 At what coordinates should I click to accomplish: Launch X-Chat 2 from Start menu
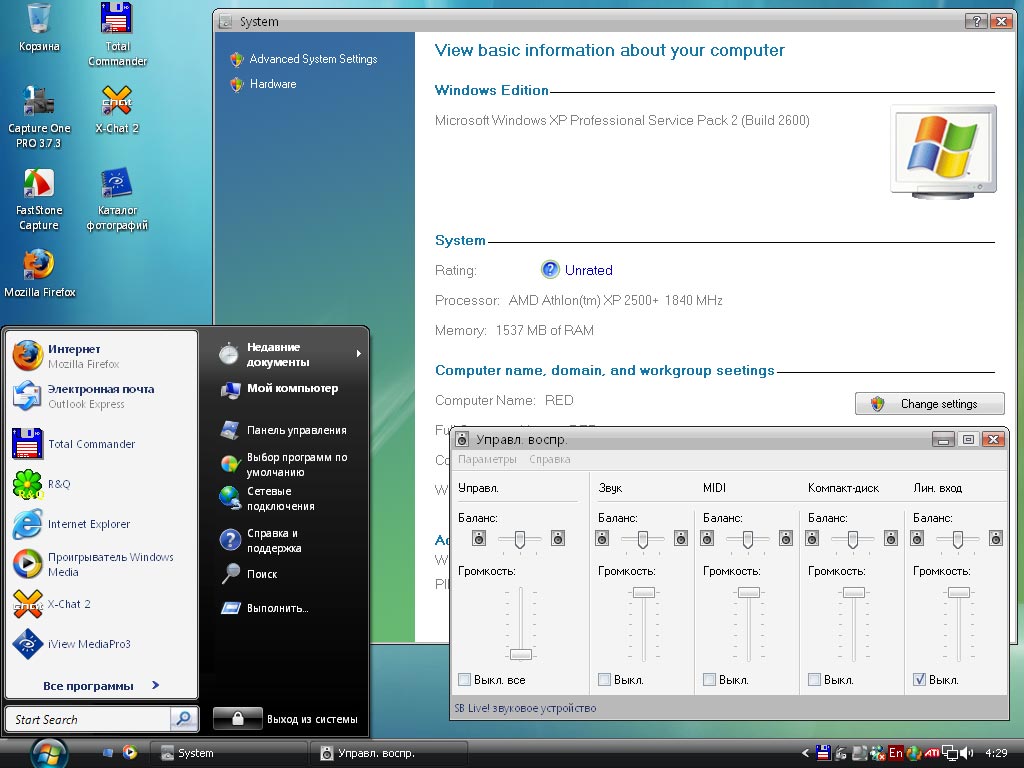pos(103,604)
